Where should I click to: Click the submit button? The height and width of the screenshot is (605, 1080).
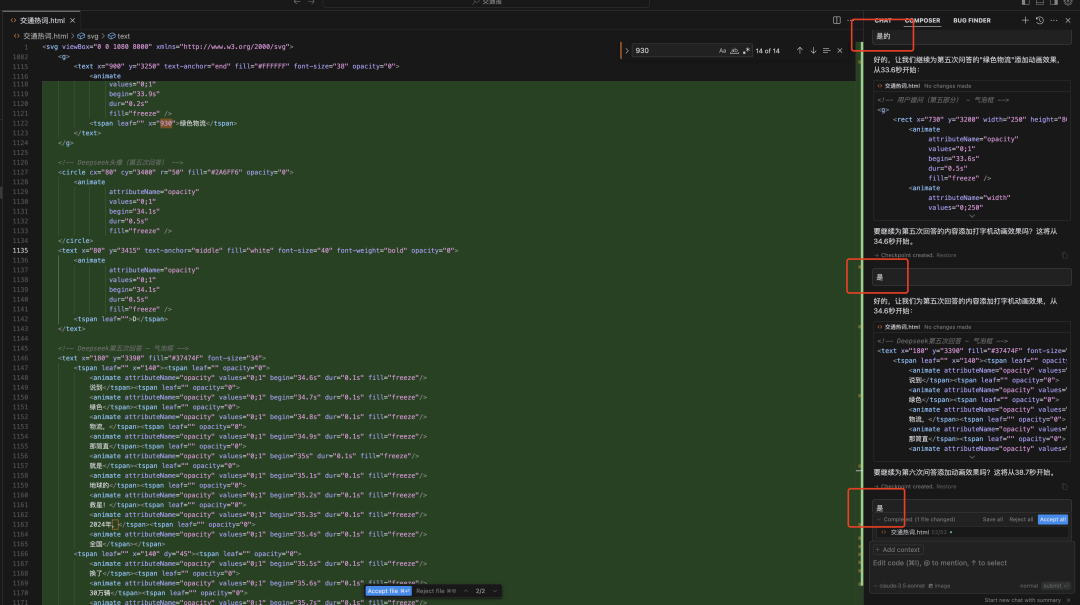tap(1055, 586)
